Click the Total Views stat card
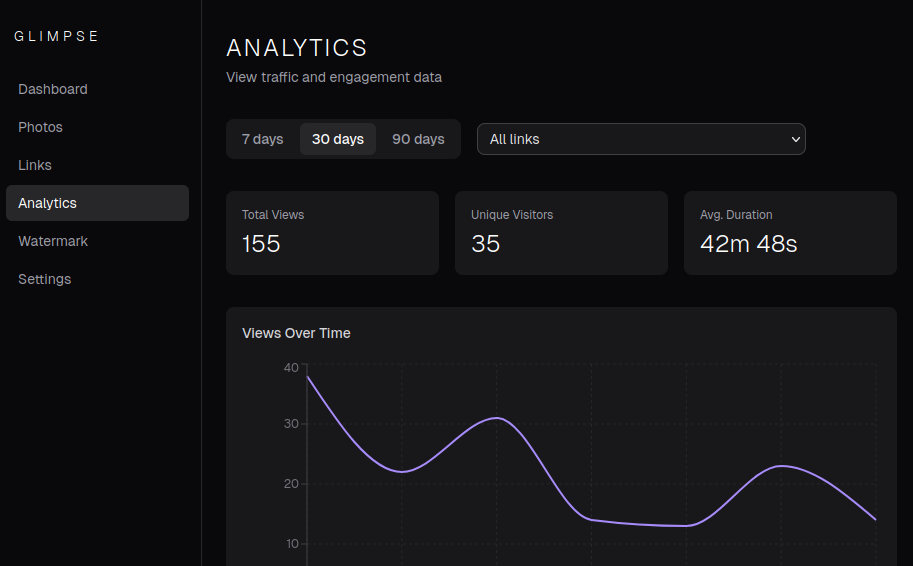The width and height of the screenshot is (913, 566). pyautogui.click(x=332, y=233)
